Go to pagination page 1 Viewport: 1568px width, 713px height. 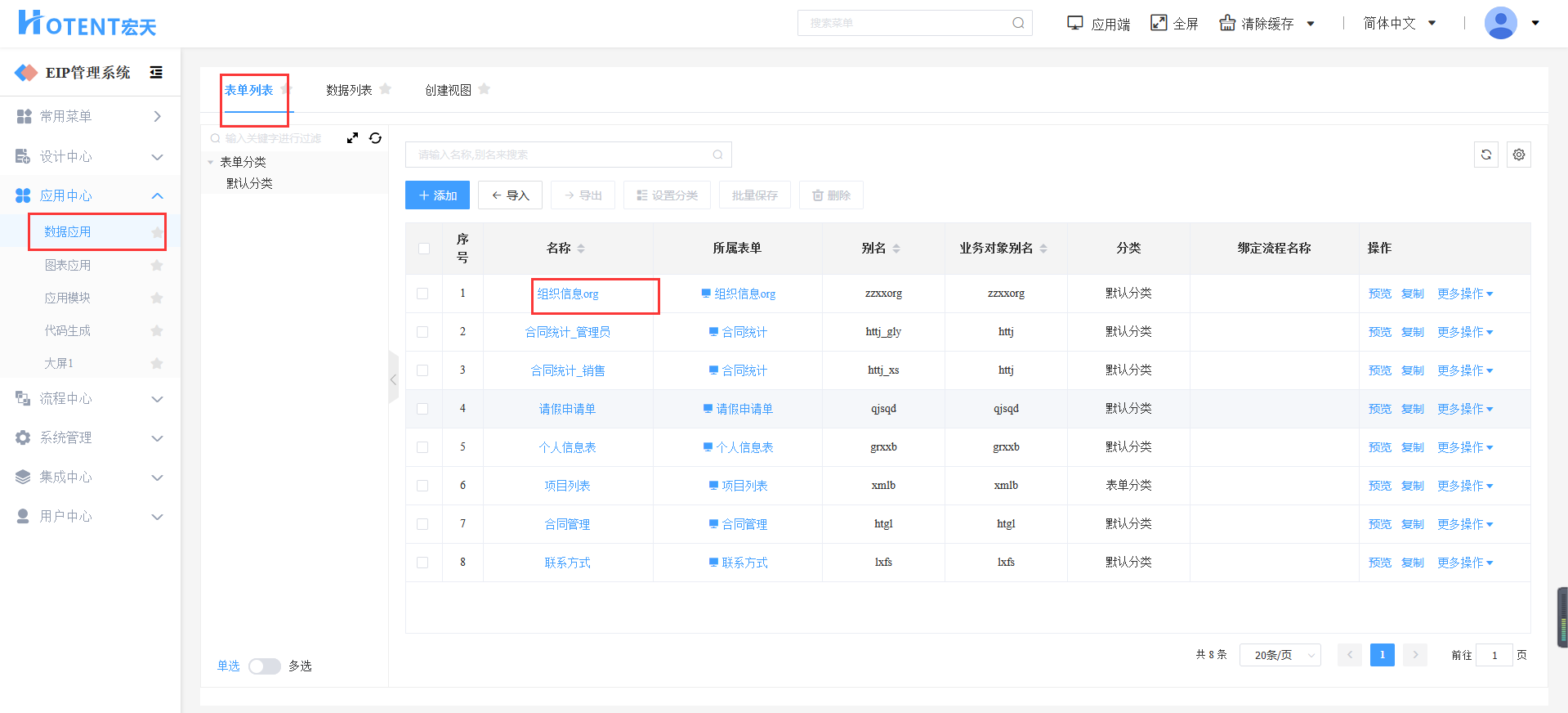tap(1383, 655)
